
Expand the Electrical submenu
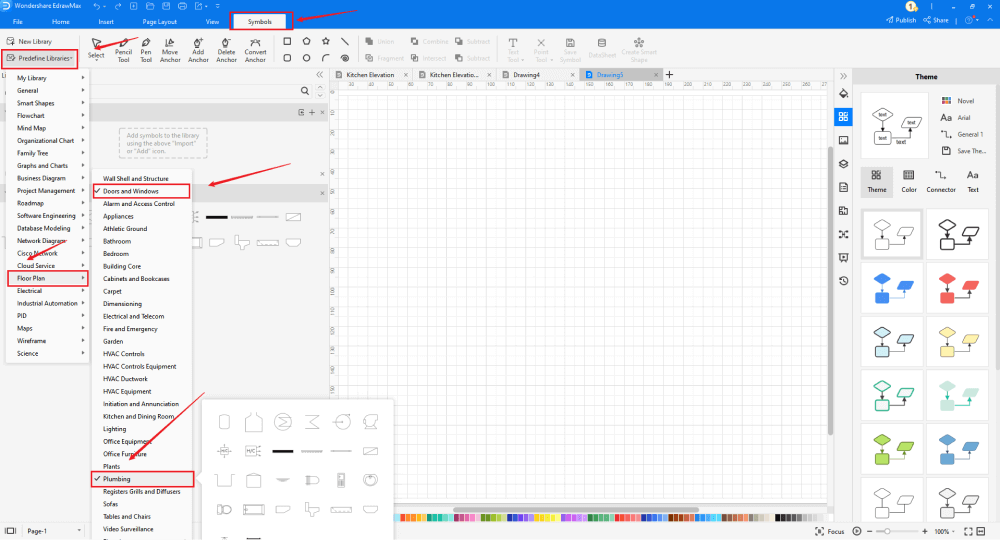click(x=30, y=291)
